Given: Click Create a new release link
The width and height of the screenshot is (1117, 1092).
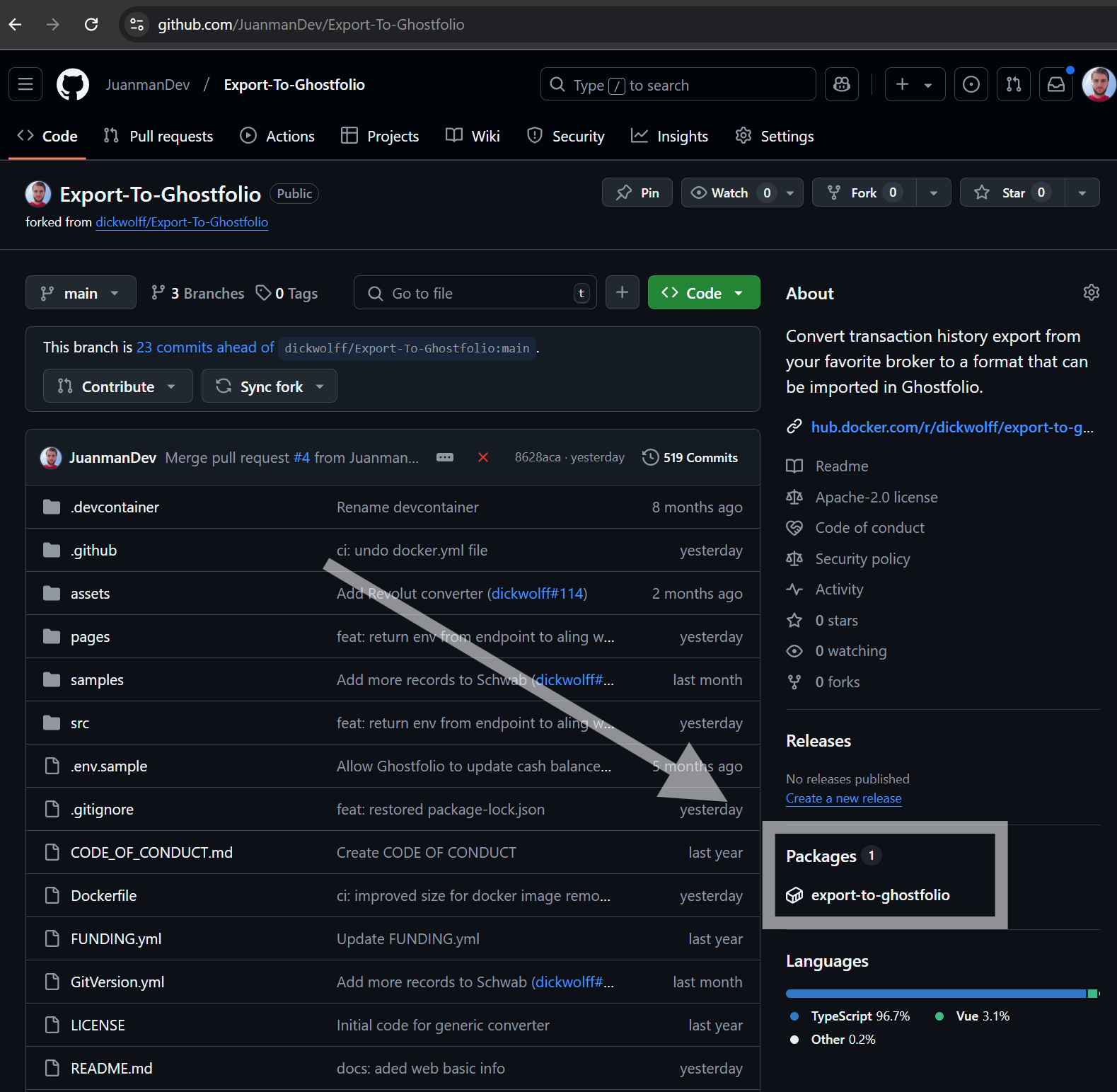Looking at the screenshot, I should click(x=843, y=798).
